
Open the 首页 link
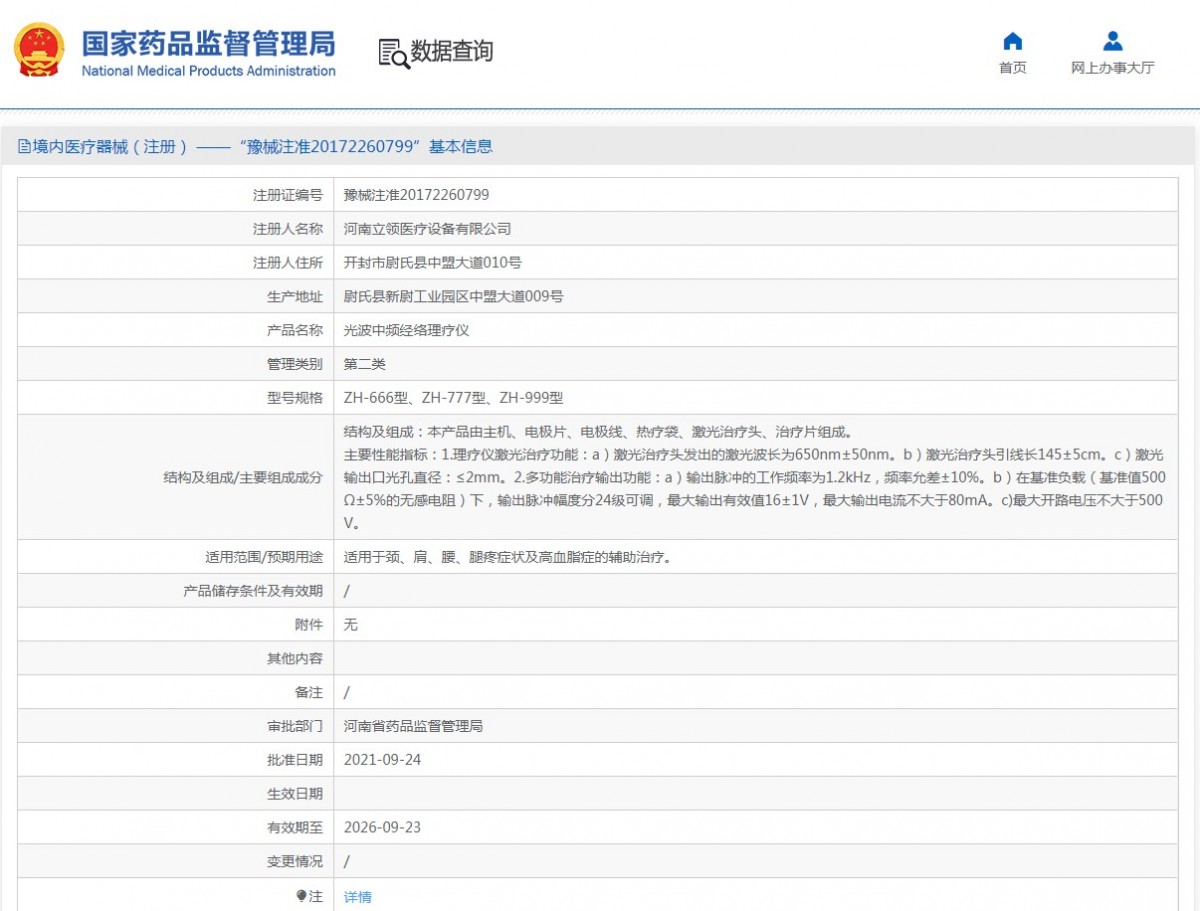tap(1012, 68)
